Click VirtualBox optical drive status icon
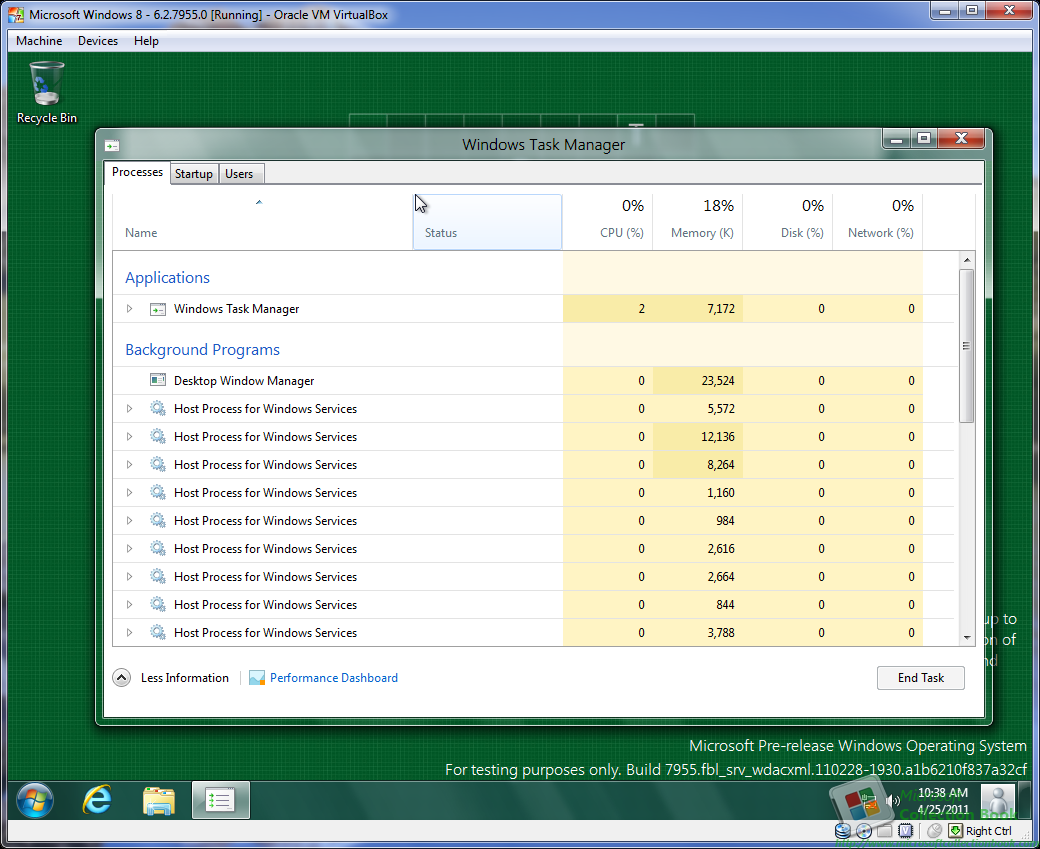This screenshot has width=1040, height=849. pyautogui.click(x=864, y=830)
